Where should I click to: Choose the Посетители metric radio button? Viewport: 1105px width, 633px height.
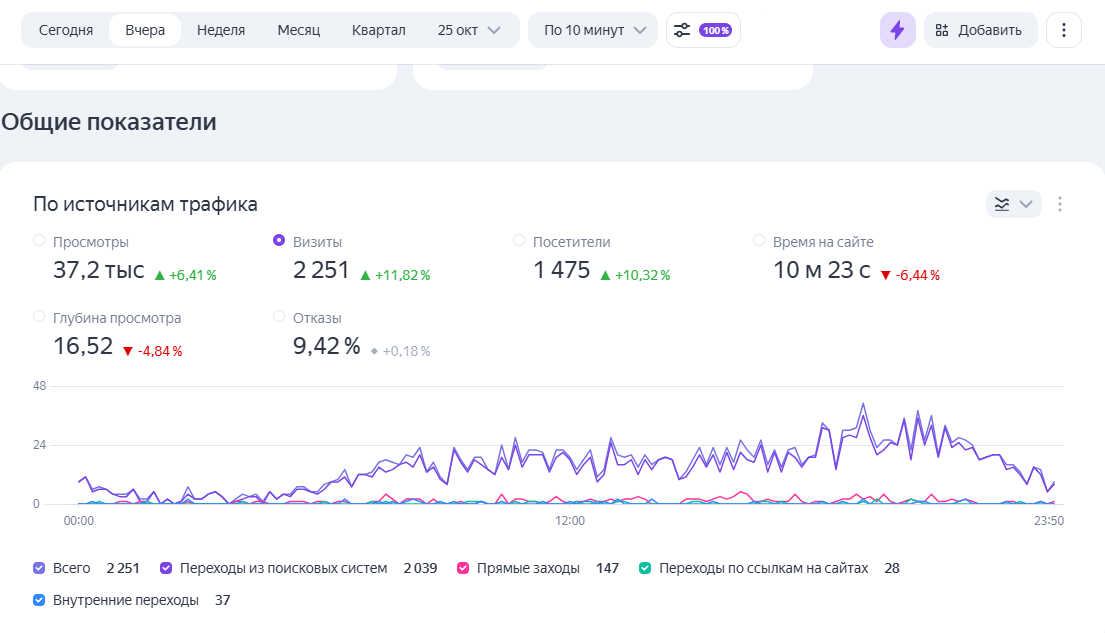519,241
